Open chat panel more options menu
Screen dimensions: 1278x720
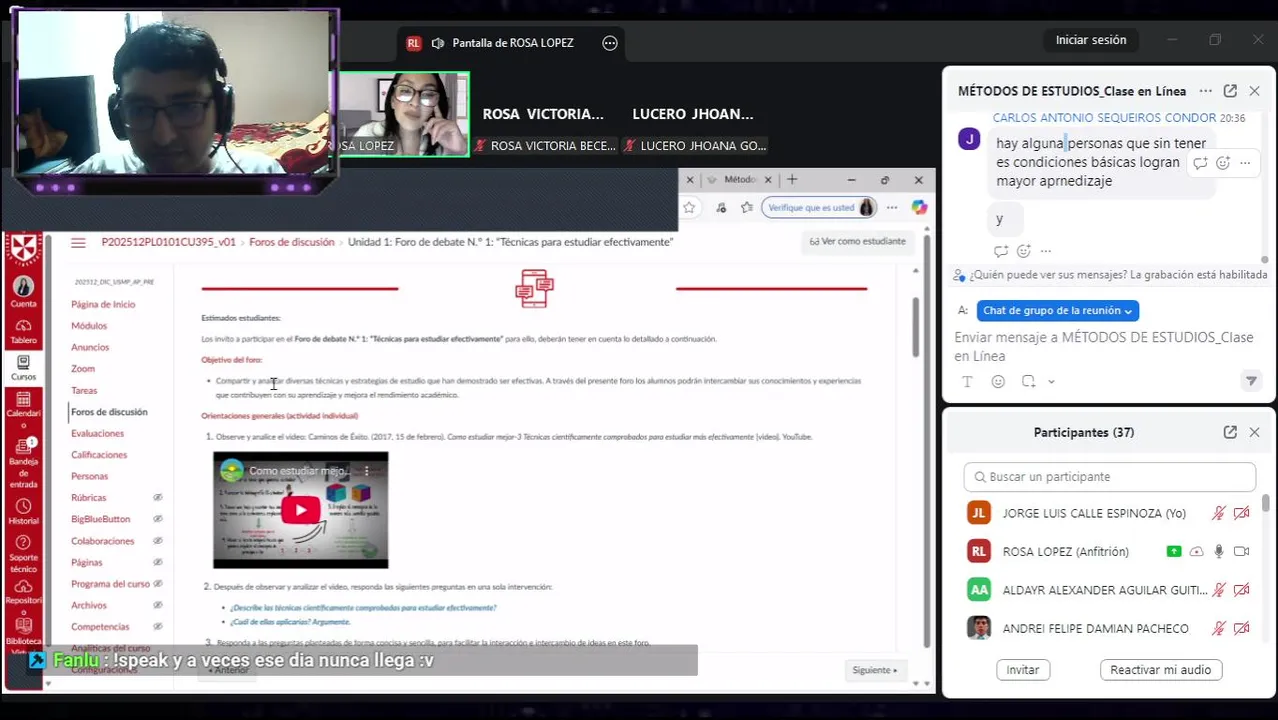1206,91
